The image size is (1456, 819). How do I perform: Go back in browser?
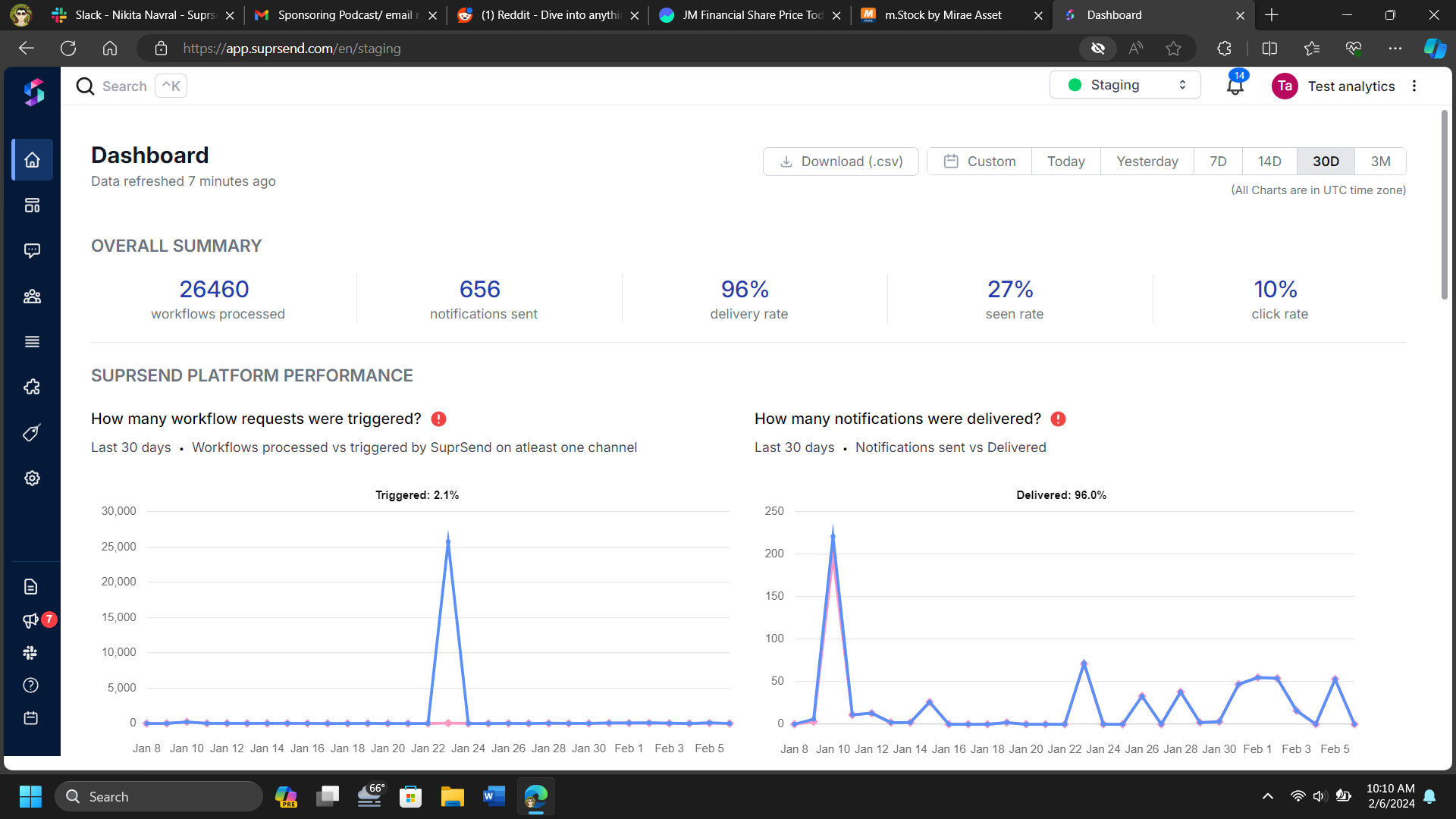click(27, 49)
